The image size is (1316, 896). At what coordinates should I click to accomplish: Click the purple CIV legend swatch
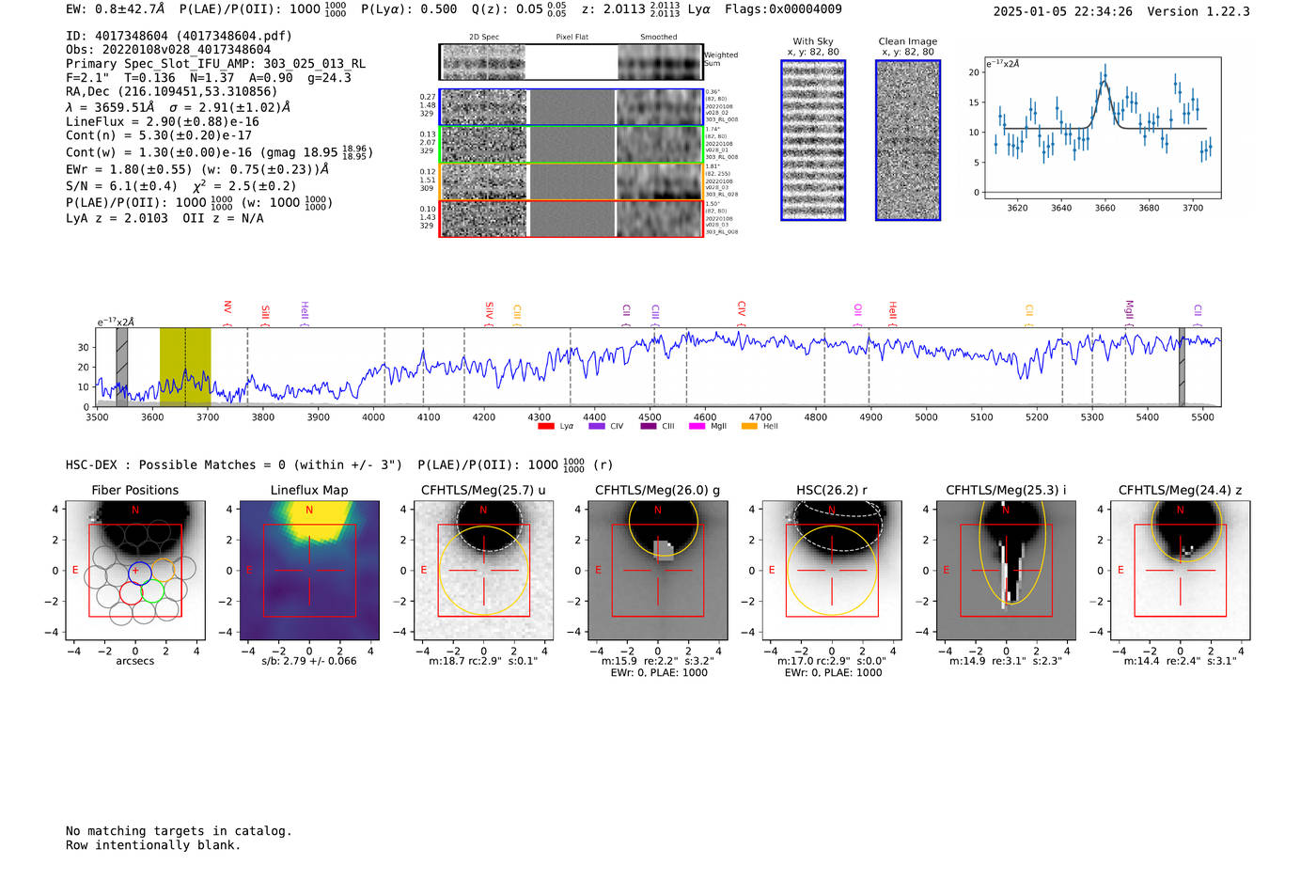597,427
